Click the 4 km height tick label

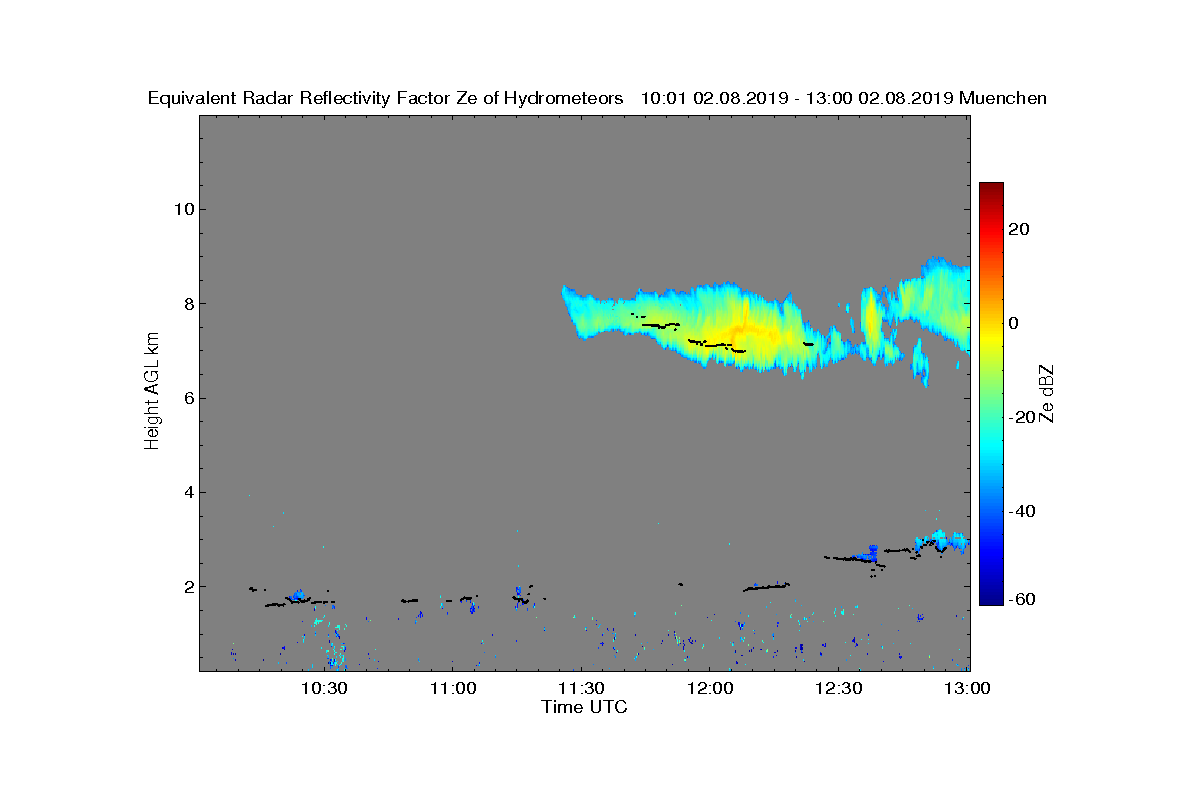tap(187, 492)
